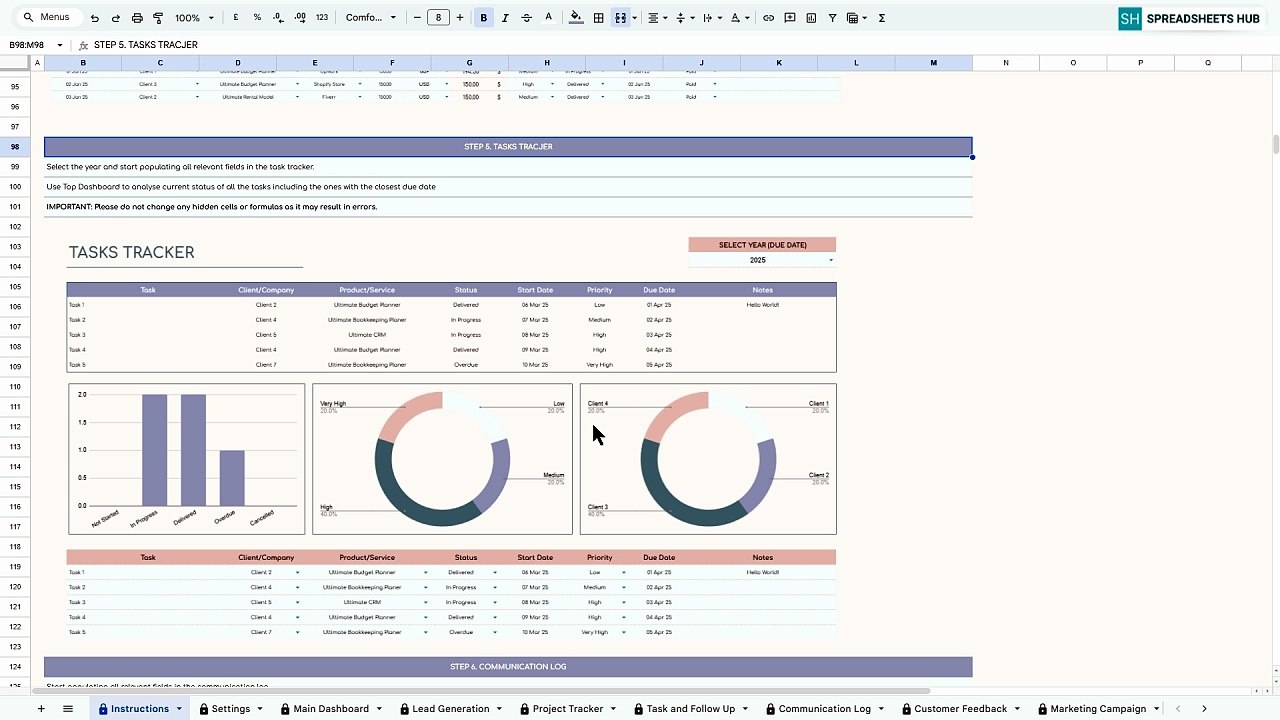The width and height of the screenshot is (1280, 720).
Task: Click the font size input box
Action: click(438, 18)
